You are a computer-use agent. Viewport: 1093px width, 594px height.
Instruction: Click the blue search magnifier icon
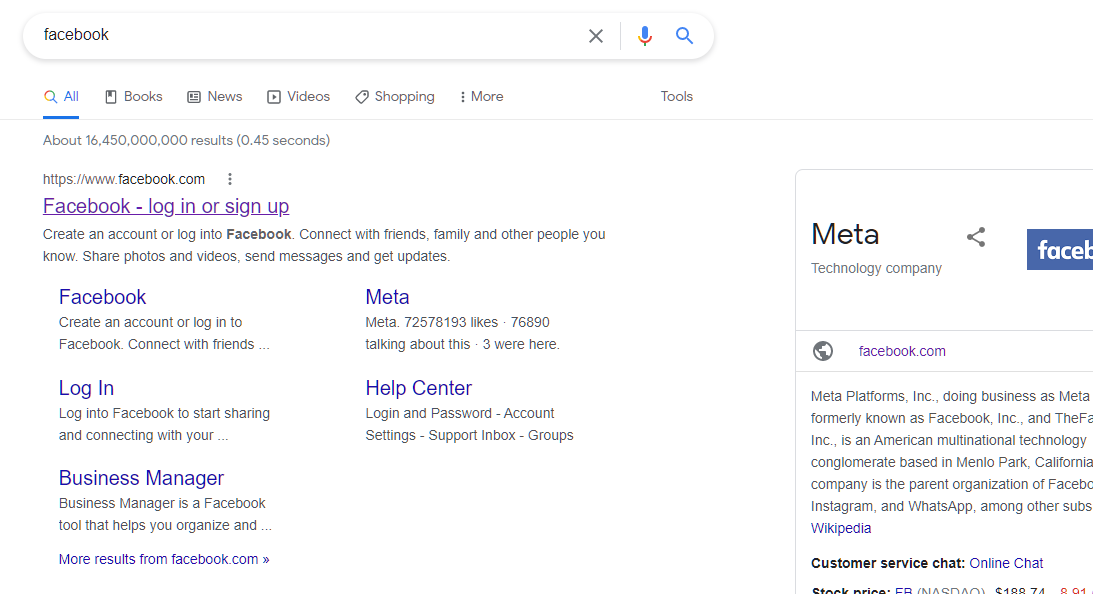click(684, 36)
